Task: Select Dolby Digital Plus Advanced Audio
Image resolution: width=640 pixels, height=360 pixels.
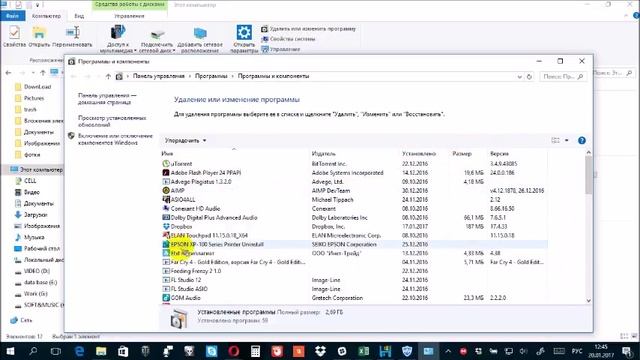Action: (x=354, y=218)
